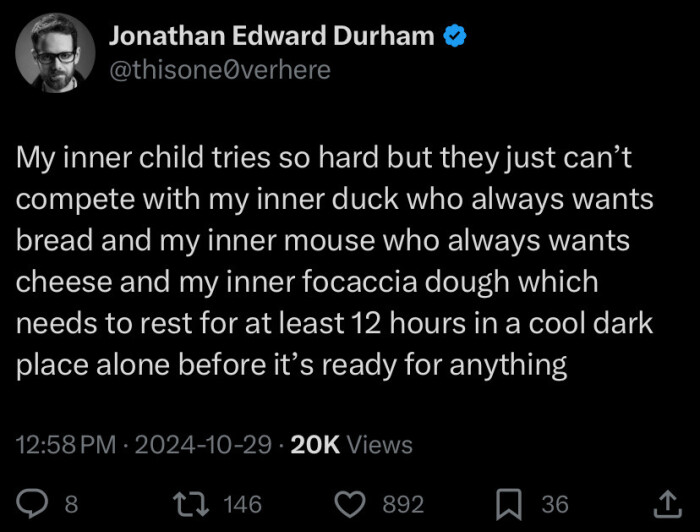
Task: Like the tweet with the heart icon
Action: (x=349, y=504)
